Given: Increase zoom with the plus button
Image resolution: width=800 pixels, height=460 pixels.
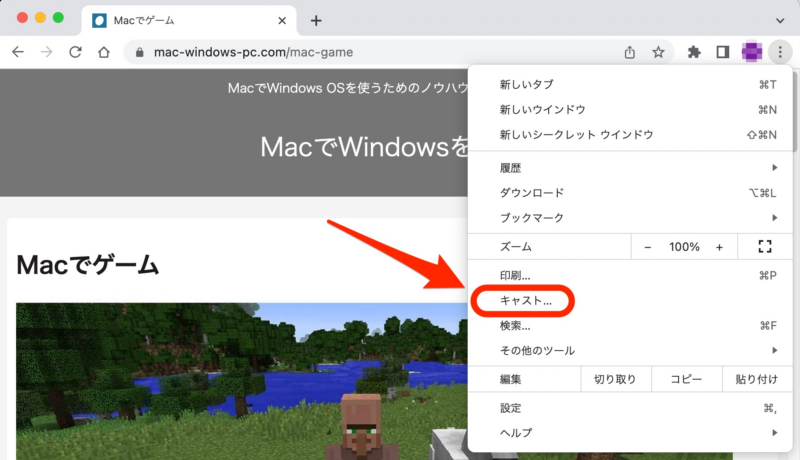Looking at the screenshot, I should click(x=719, y=247).
